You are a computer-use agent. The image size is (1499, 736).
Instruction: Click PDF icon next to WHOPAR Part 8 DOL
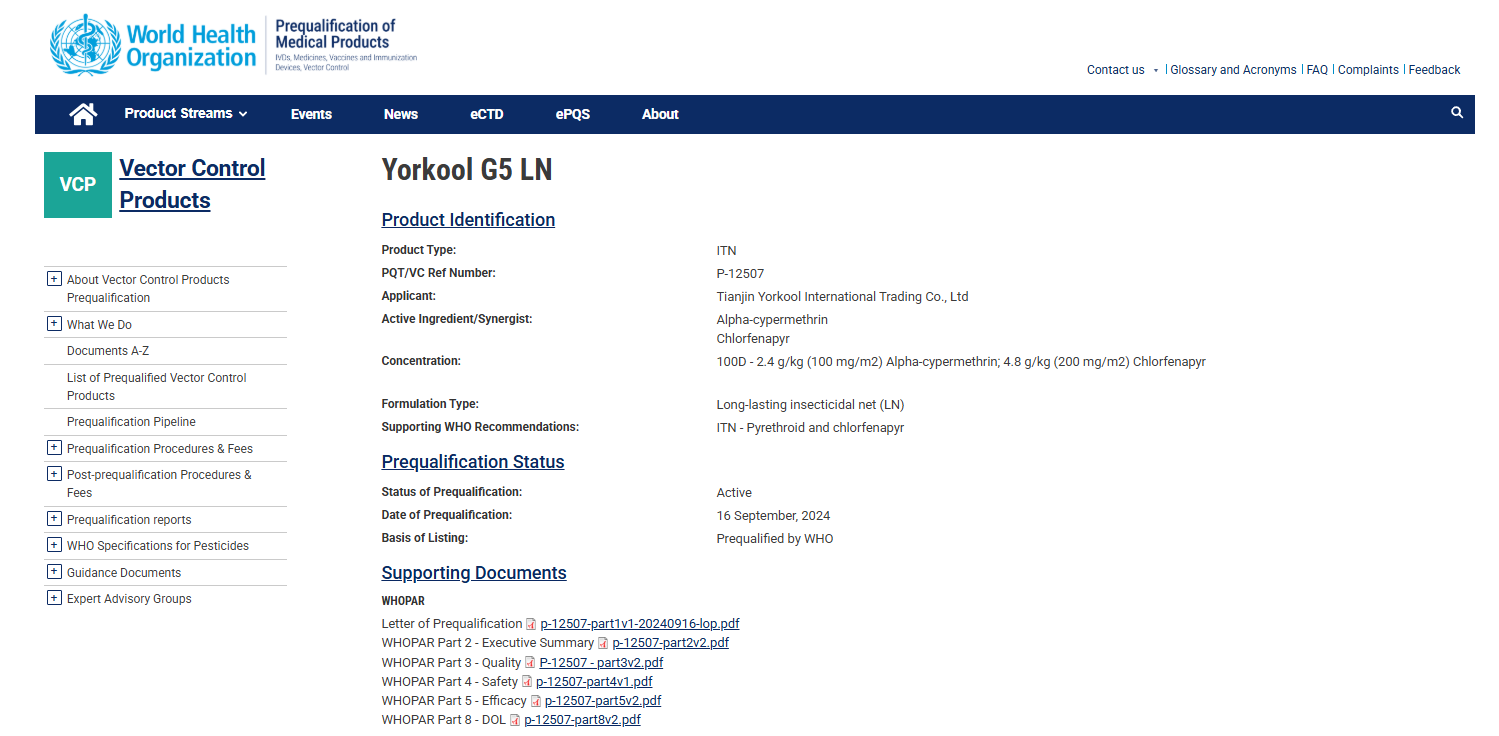pos(515,720)
